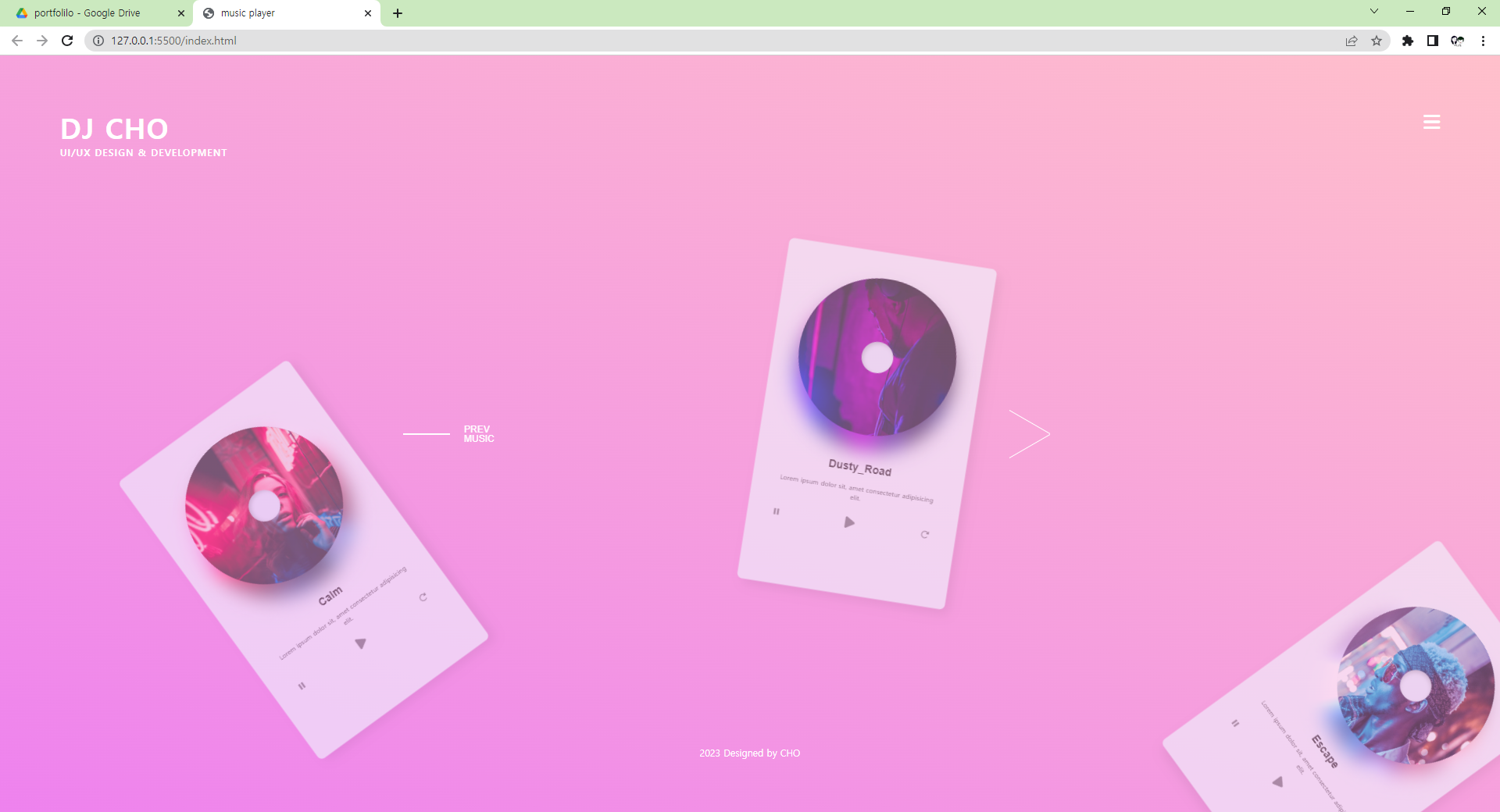Open a new browser tab
Viewport: 1500px width, 812px height.
398,13
